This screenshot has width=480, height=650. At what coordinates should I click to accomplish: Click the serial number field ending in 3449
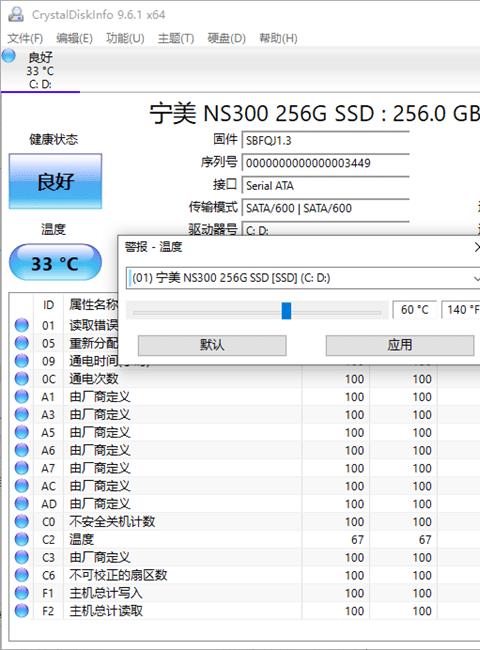tap(325, 163)
